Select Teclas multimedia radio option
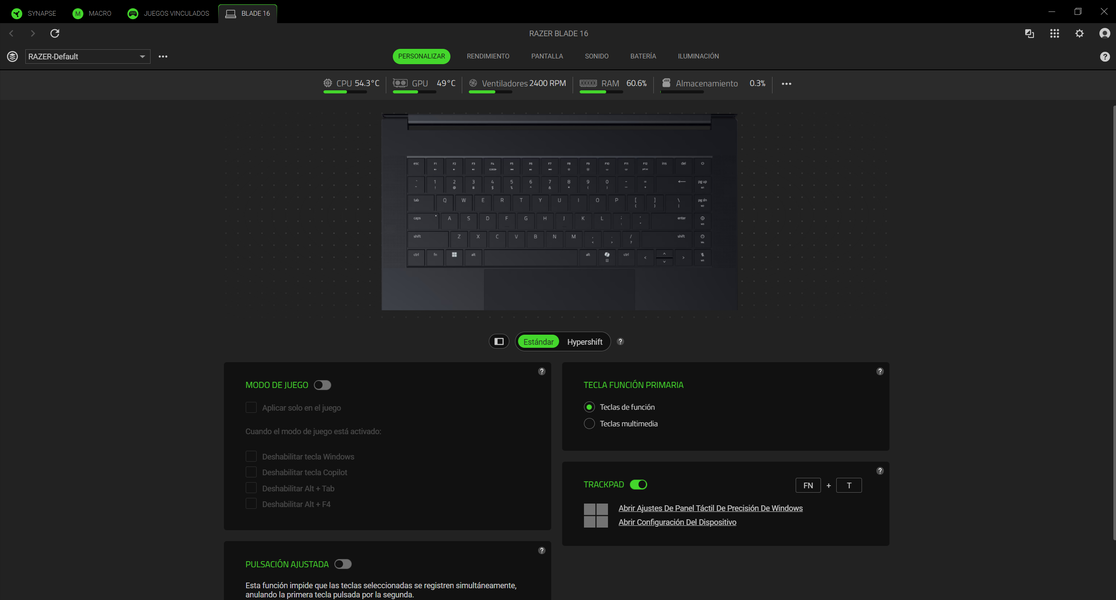 (589, 423)
